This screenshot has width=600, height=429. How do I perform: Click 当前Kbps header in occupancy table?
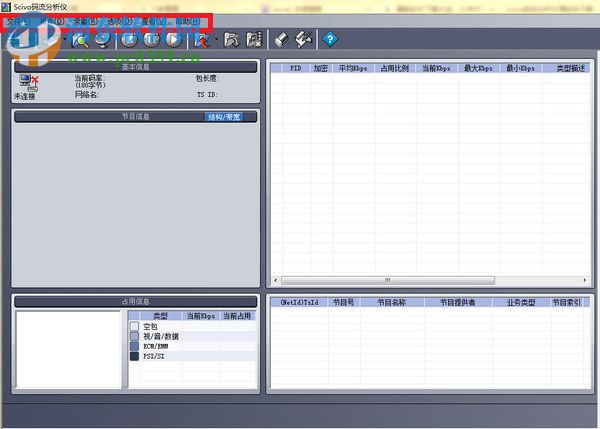tap(201, 316)
